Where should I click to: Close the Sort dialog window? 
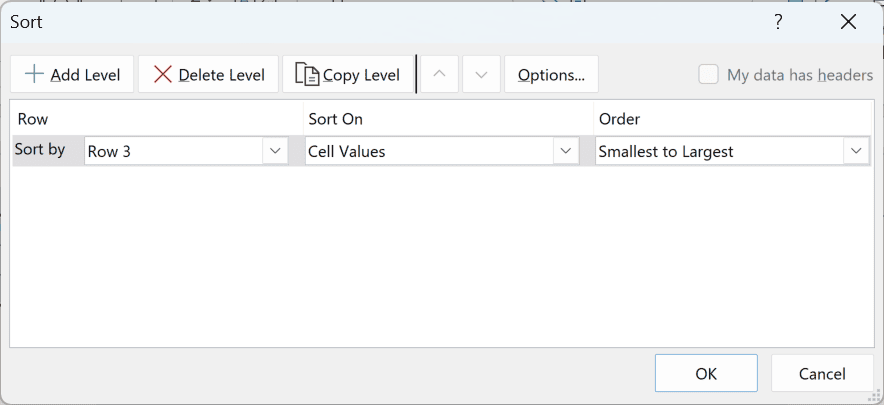[848, 23]
